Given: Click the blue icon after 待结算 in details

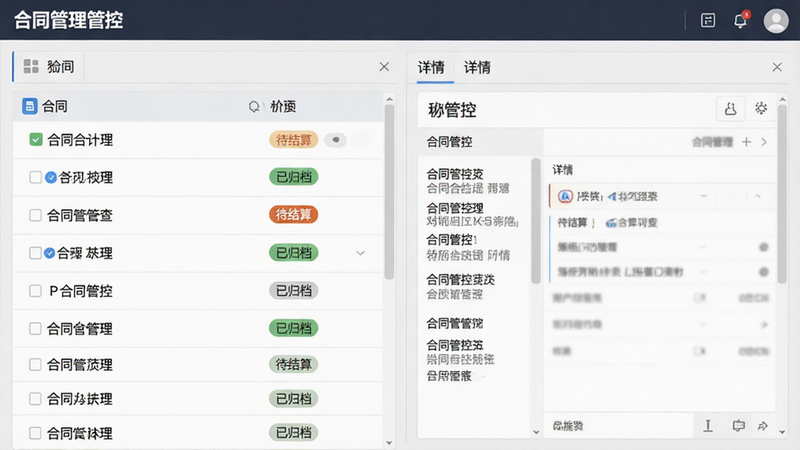Looking at the screenshot, I should [x=611, y=223].
